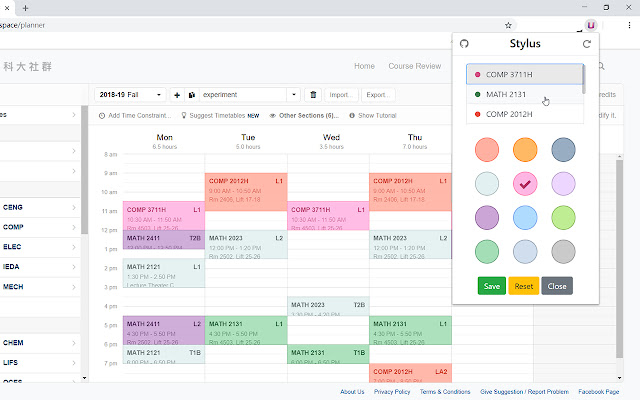
Task: Select COMP 2012H in the Stylus course list
Action: (524, 114)
